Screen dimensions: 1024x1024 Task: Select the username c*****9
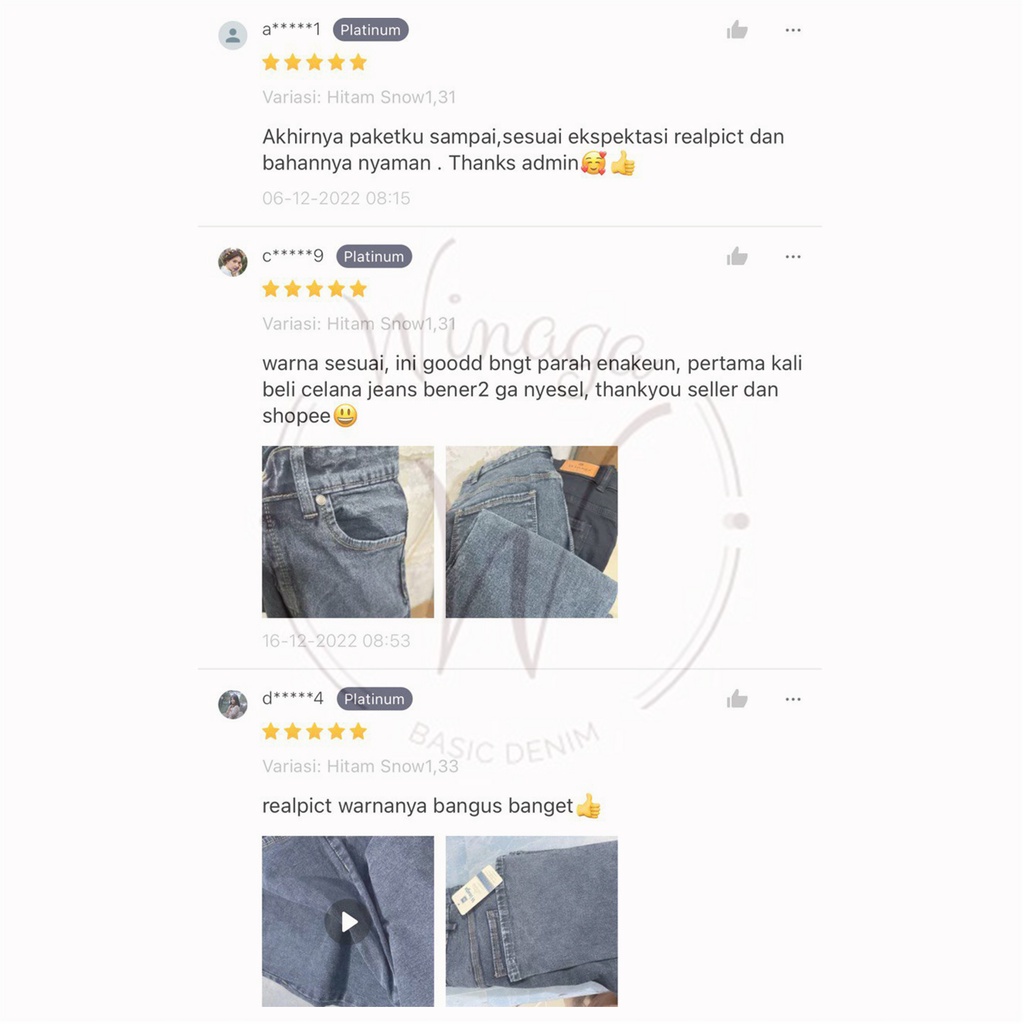[293, 256]
